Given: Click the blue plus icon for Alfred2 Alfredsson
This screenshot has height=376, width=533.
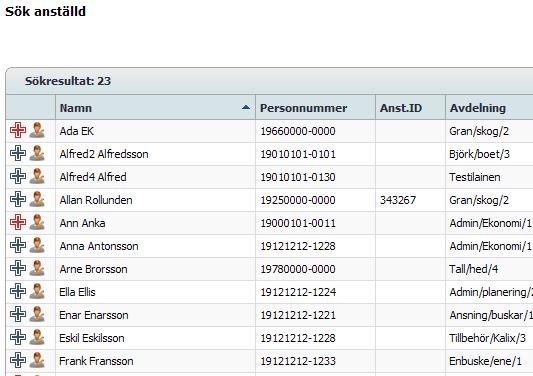Looking at the screenshot, I should pyautogui.click(x=18, y=154).
